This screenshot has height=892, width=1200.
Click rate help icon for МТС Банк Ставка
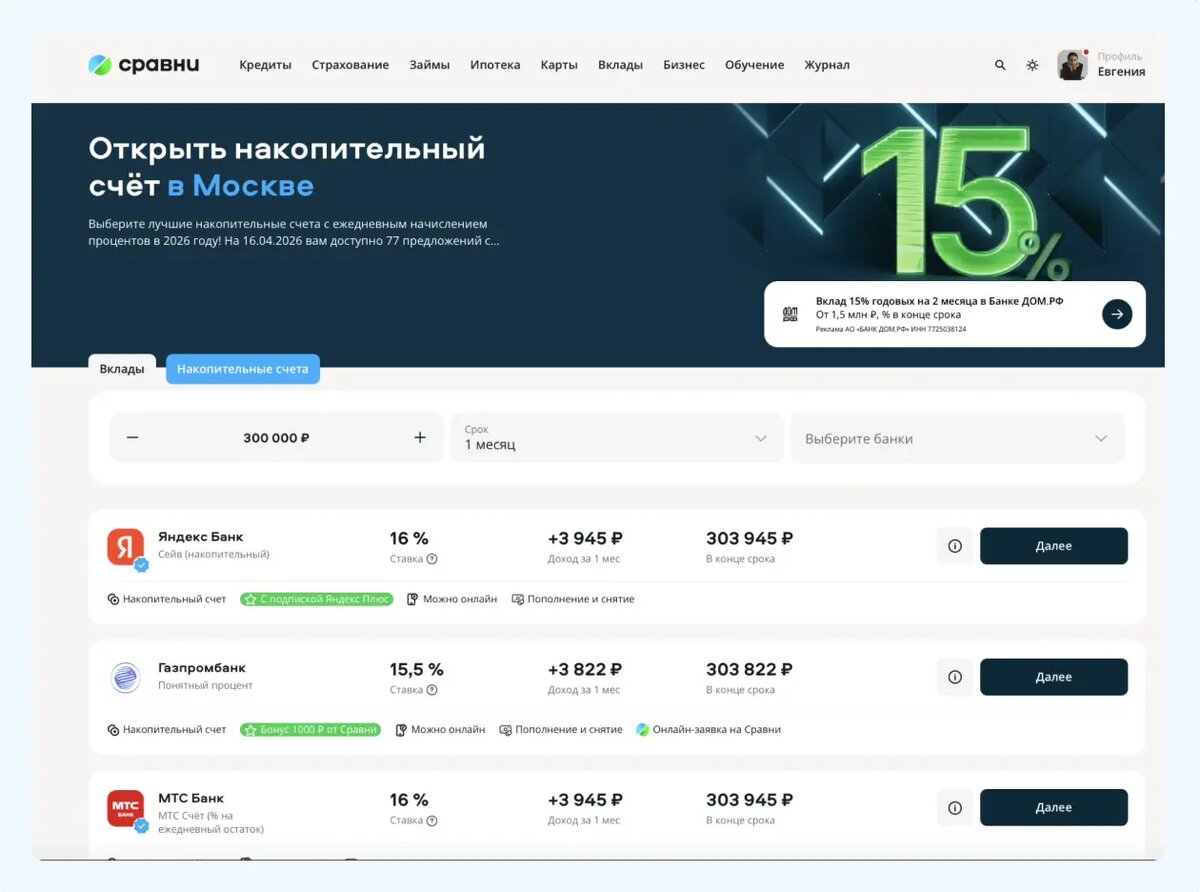(x=432, y=821)
